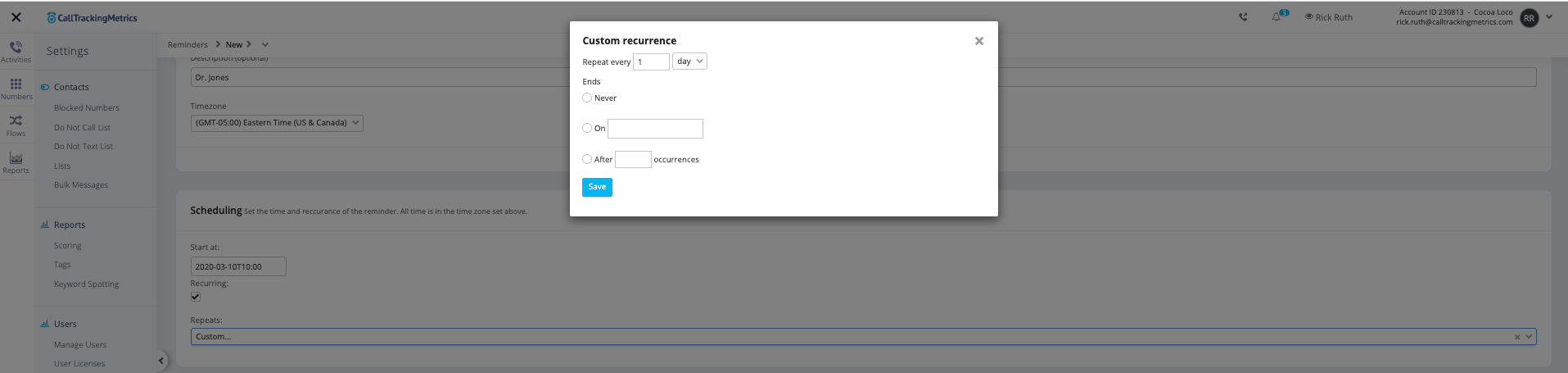Open the Timezone dropdown

click(x=277, y=123)
